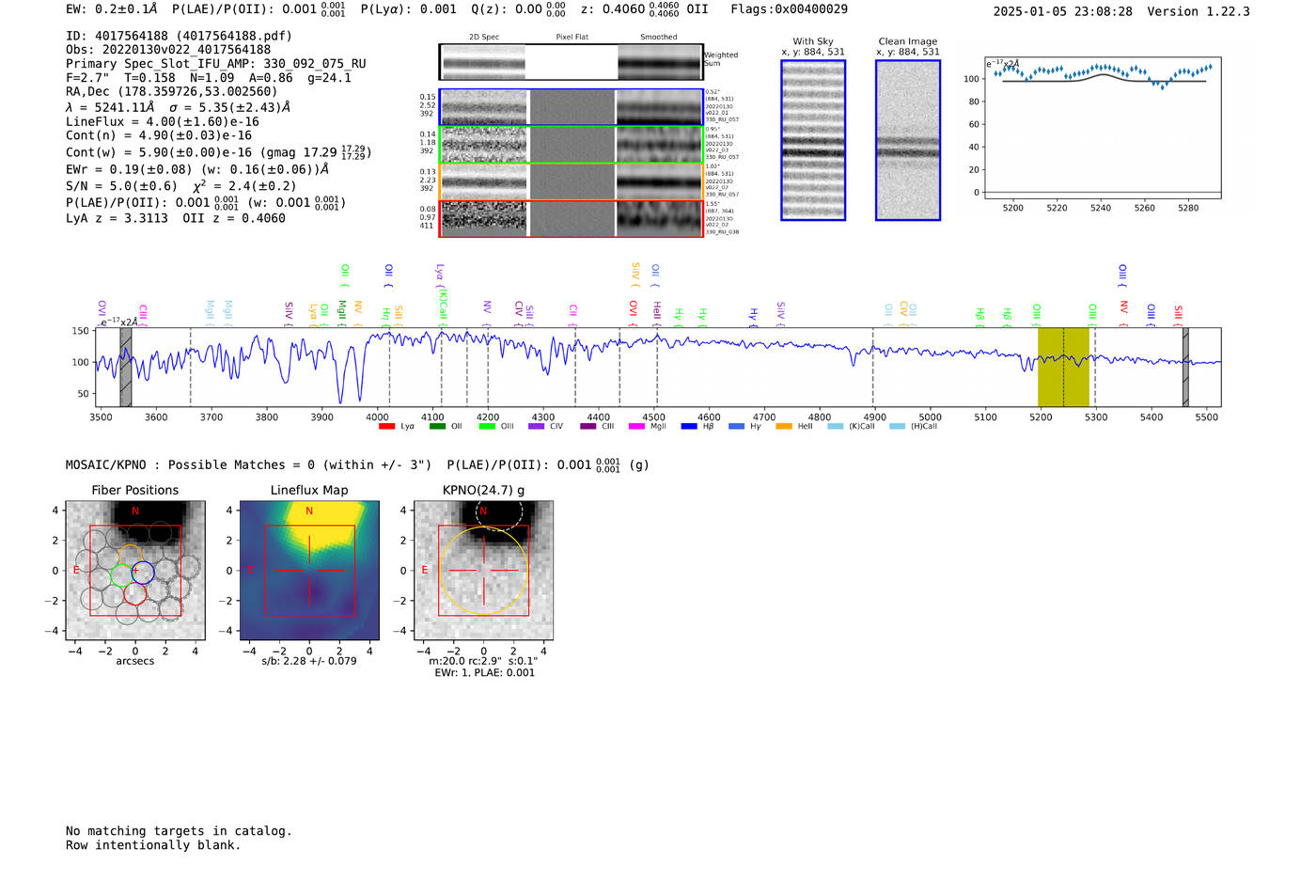This screenshot has height=896, width=1316.
Task: Click the red Lyα legend swatch
Action: [x=386, y=427]
